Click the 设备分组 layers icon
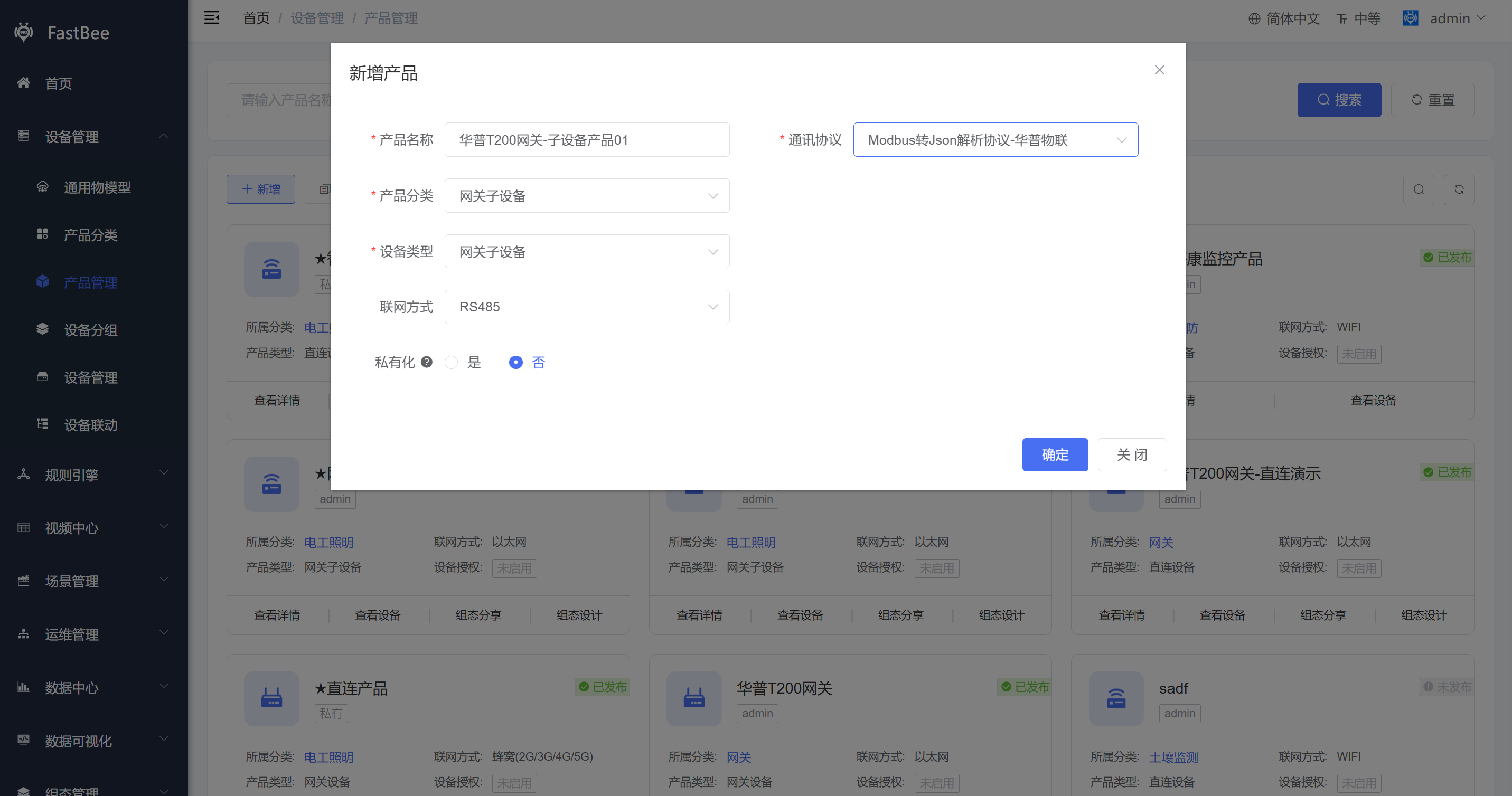 (x=42, y=329)
